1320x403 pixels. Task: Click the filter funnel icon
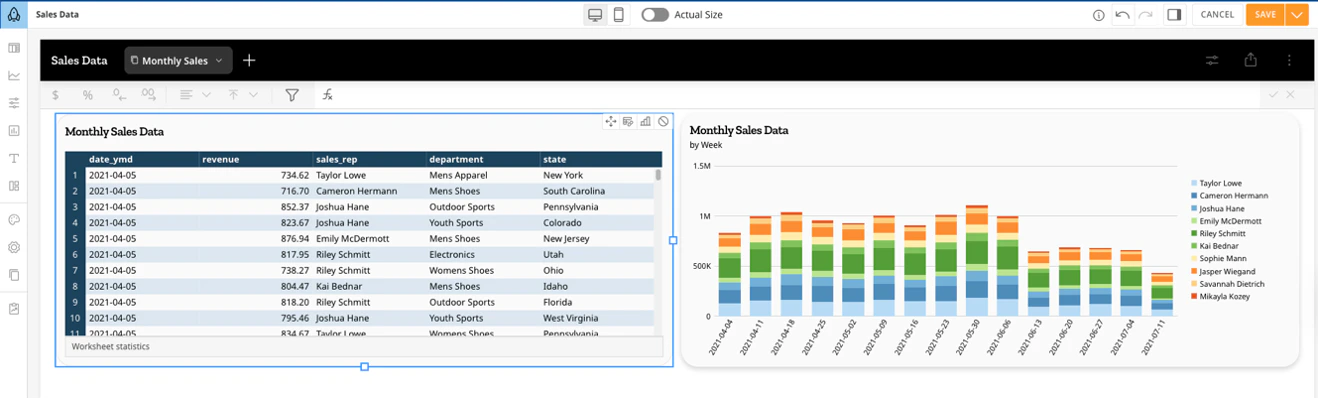tap(292, 95)
